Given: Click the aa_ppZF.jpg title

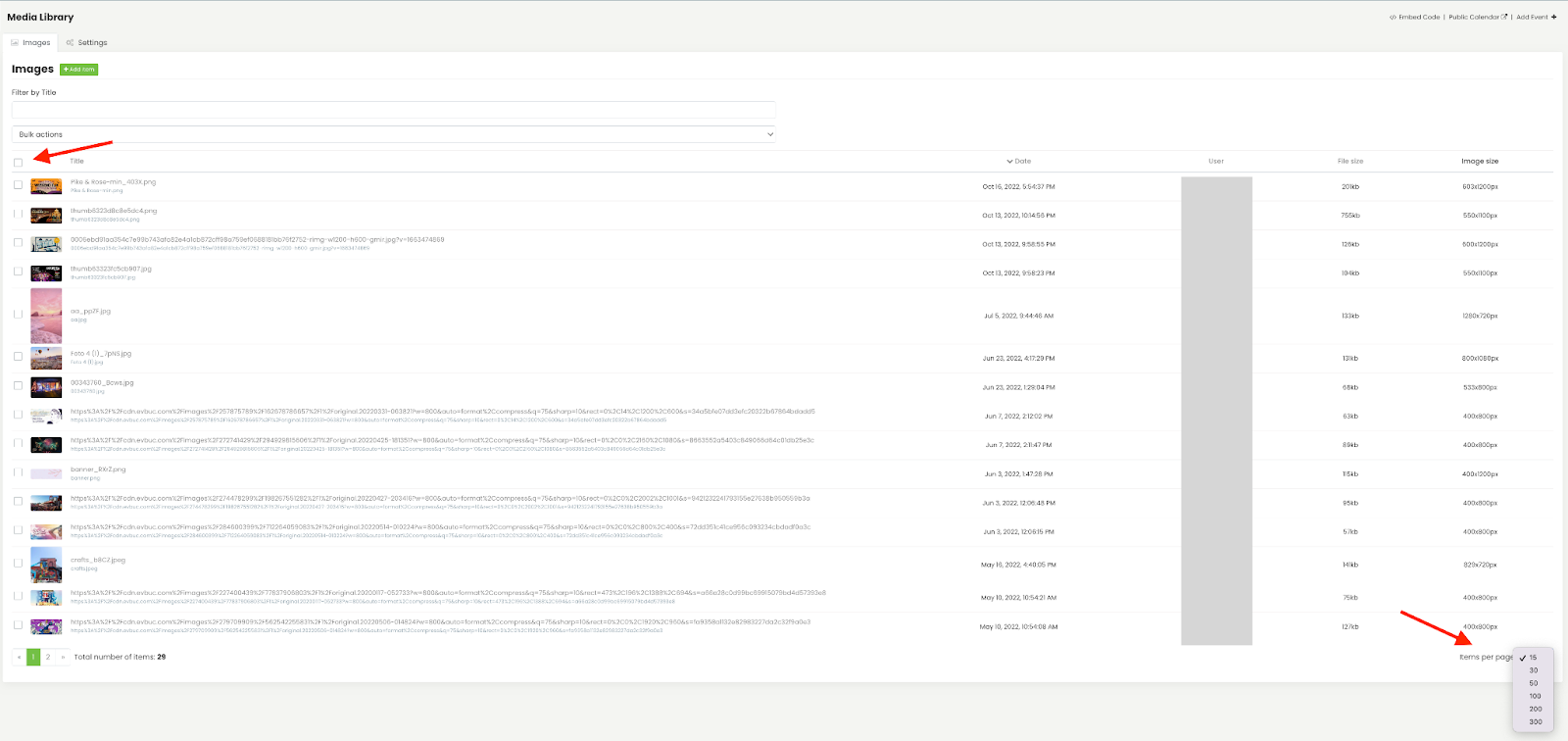Looking at the screenshot, I should coord(90,312).
